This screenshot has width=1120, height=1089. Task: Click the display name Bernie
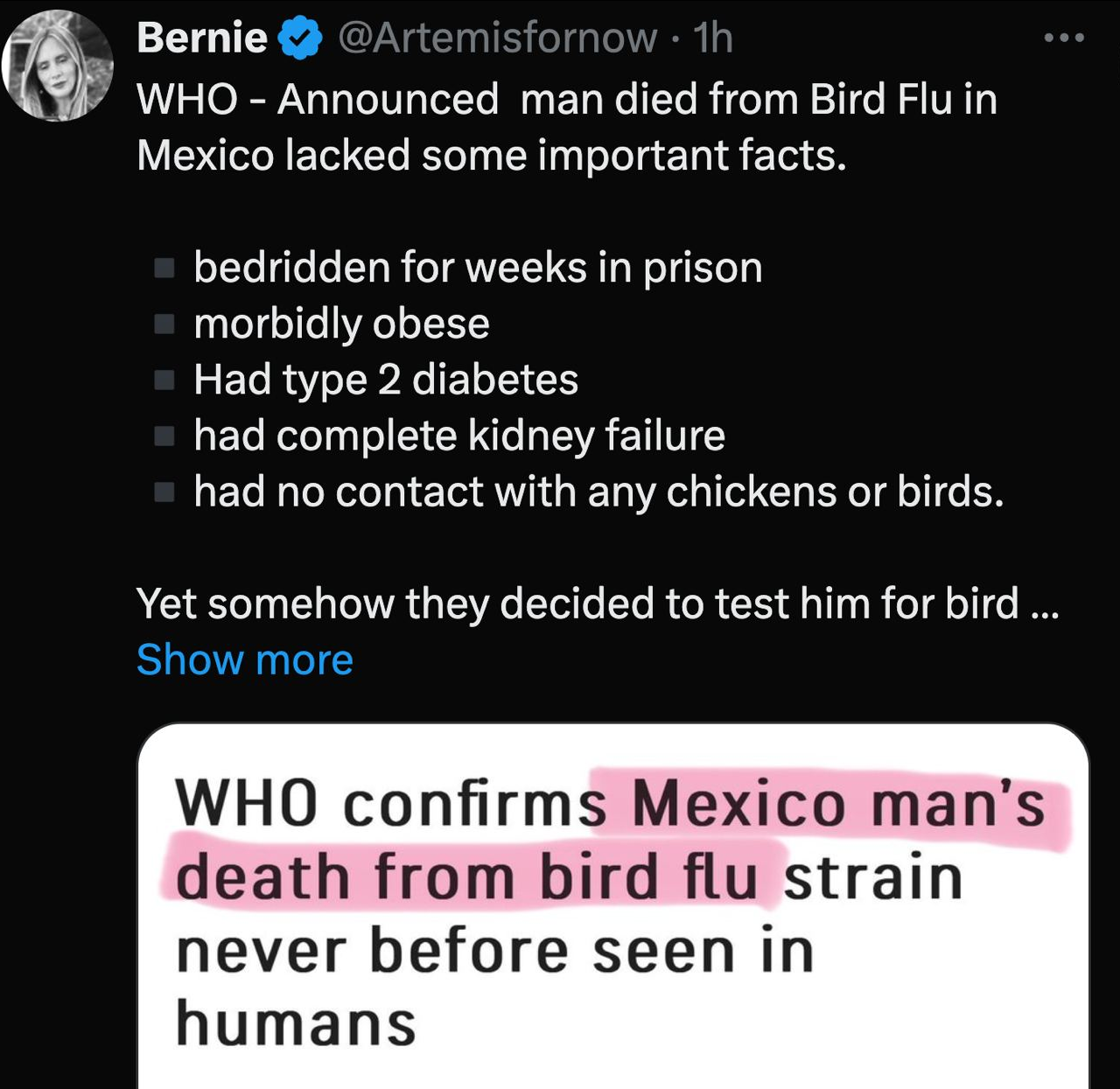202,38
